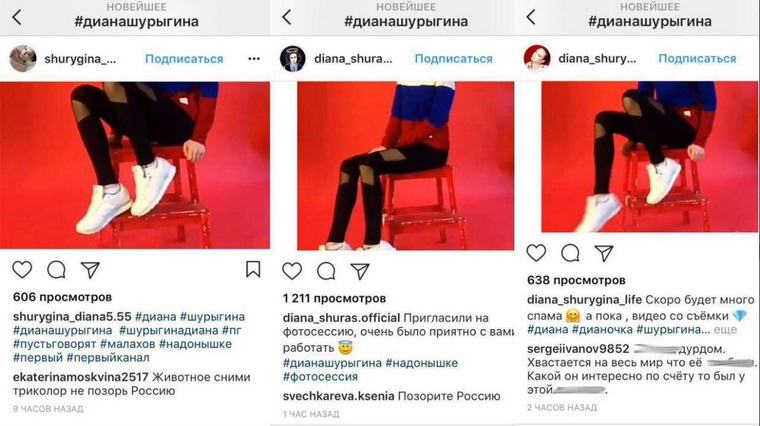Screen dimensions: 760x426
Task: Follow diana_shura... with the Подписаться button
Action: coord(454,59)
